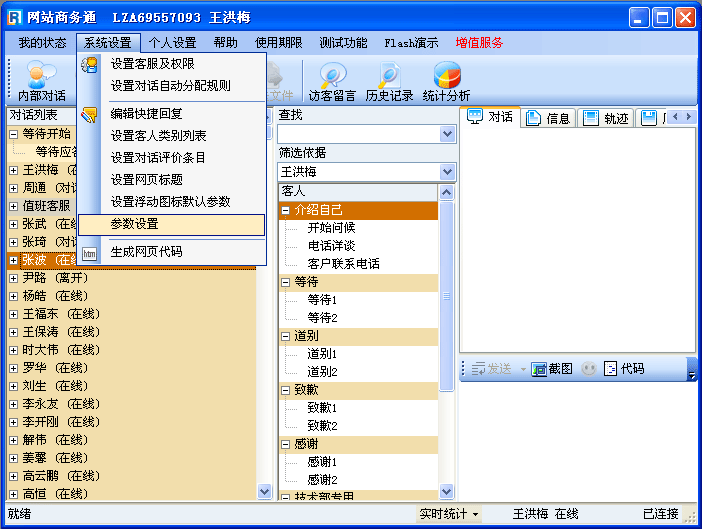This screenshot has height=529, width=702.
Task: Open the 查找 search dropdown
Action: (x=447, y=134)
